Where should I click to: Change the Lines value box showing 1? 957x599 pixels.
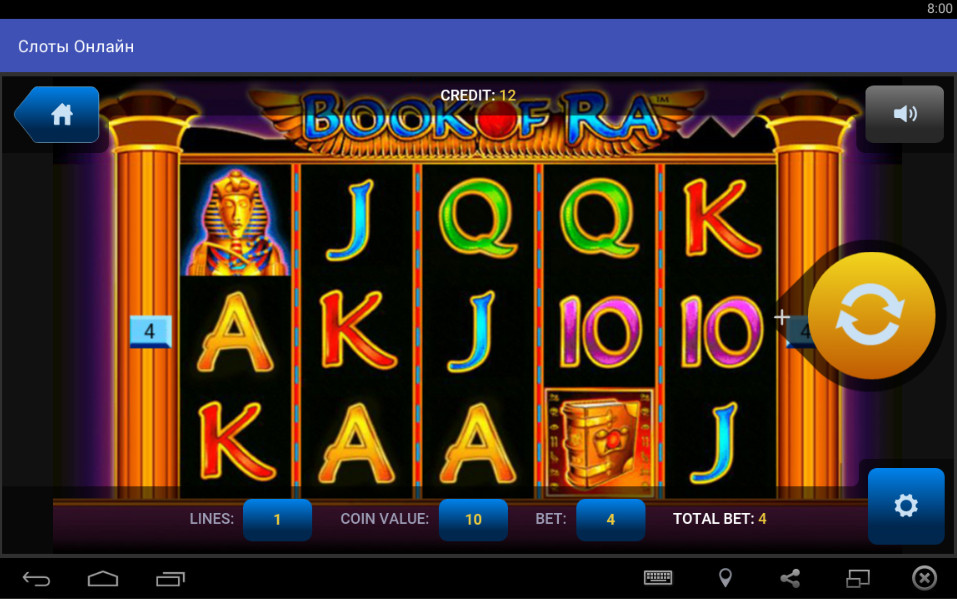point(277,519)
